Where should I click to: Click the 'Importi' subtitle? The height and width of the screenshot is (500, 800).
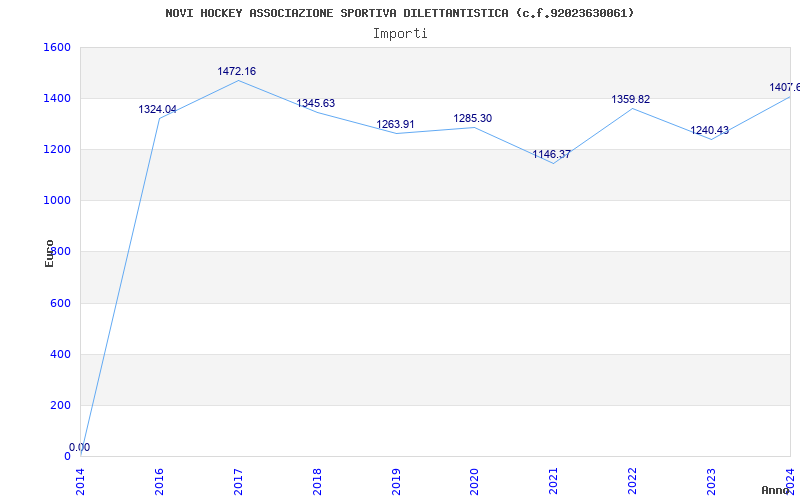pos(400,34)
